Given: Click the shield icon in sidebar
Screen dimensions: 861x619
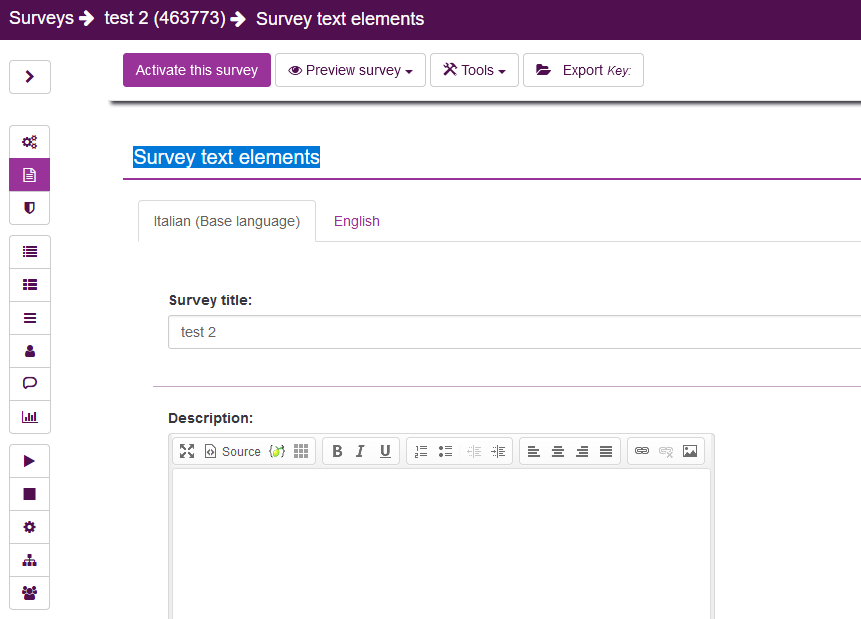Looking at the screenshot, I should coord(29,208).
